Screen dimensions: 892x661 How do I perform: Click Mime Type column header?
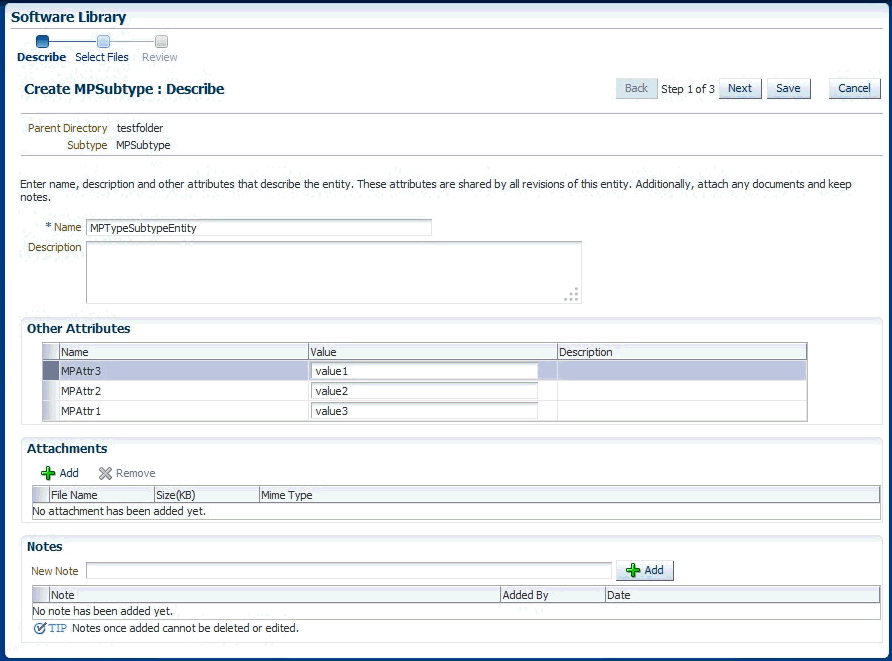[x=569, y=495]
